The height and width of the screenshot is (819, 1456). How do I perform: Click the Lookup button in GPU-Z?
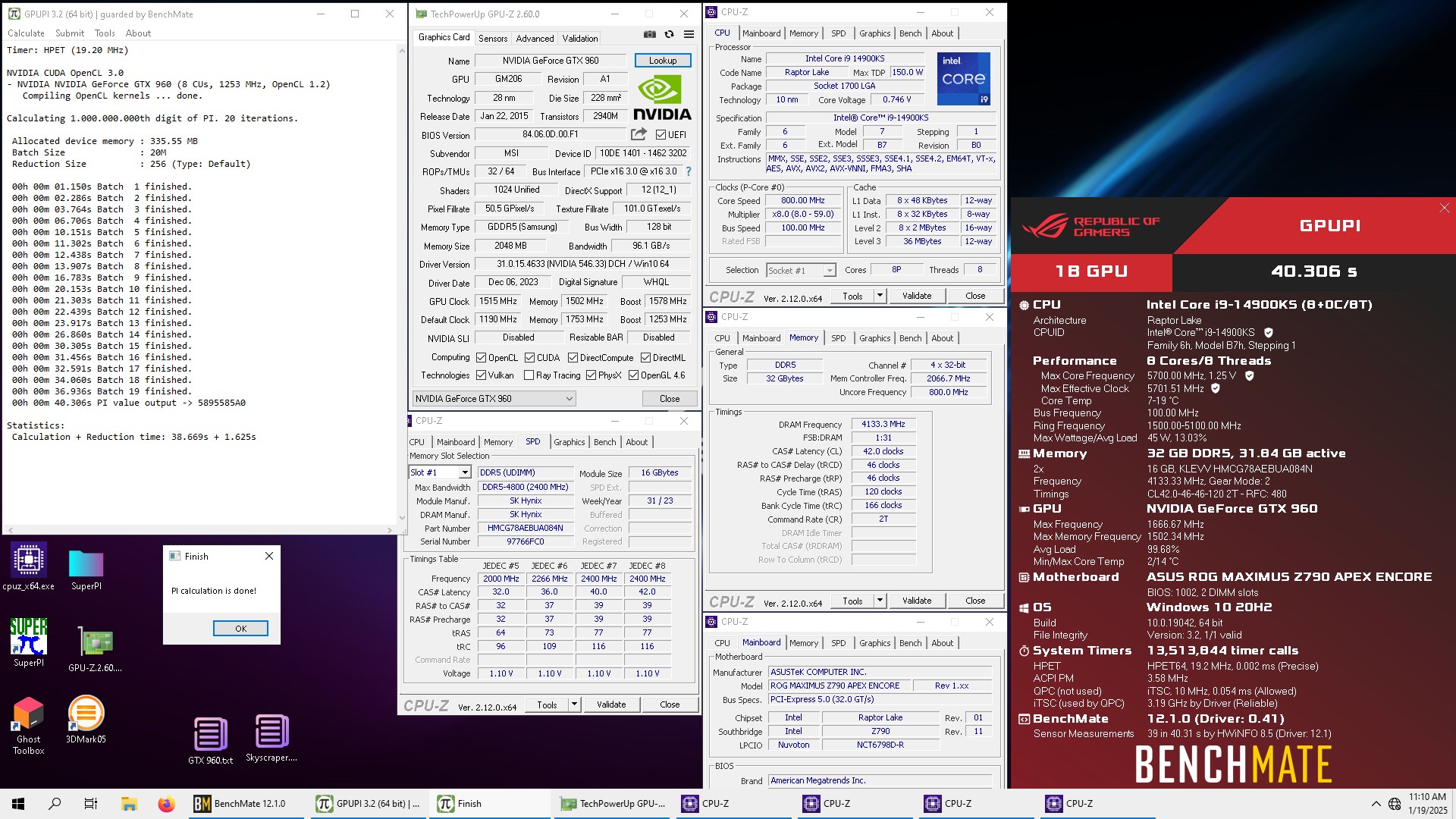coord(662,61)
